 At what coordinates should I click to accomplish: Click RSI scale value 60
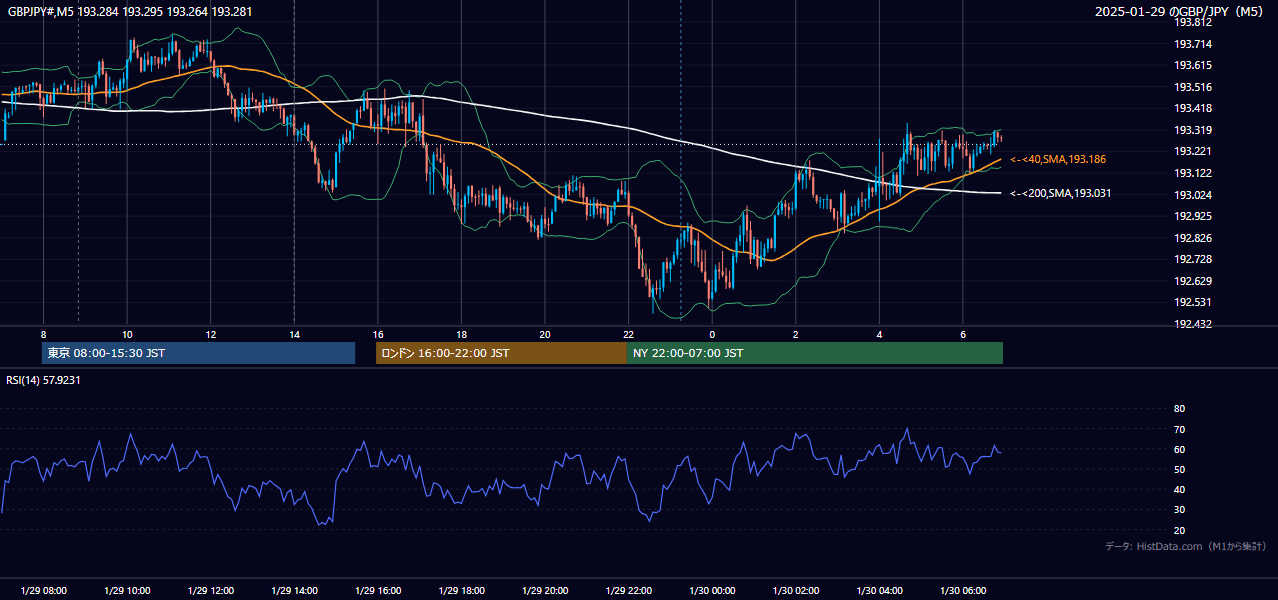tap(1179, 449)
